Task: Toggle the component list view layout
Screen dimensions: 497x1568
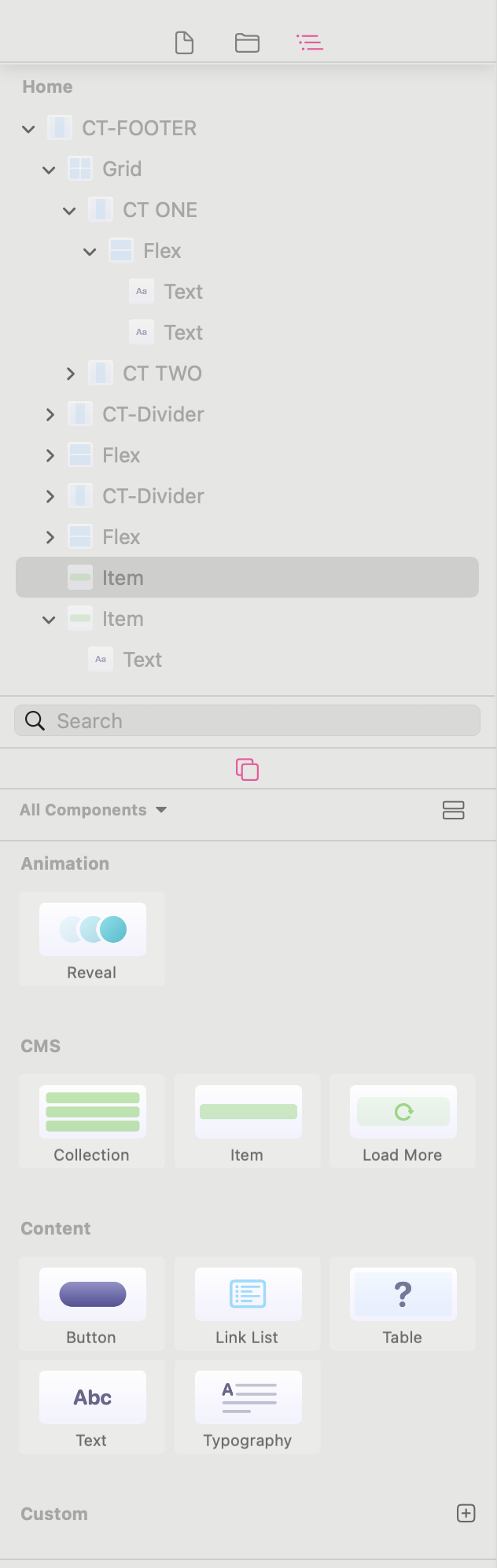Action: pos(454,810)
